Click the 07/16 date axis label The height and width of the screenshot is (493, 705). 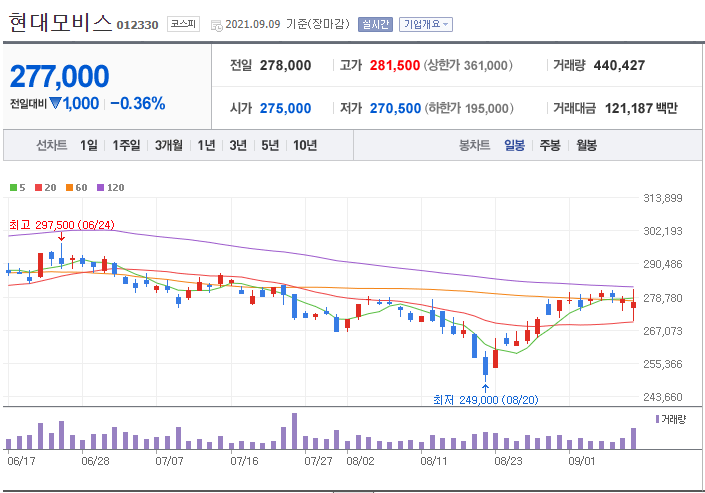[x=245, y=462]
